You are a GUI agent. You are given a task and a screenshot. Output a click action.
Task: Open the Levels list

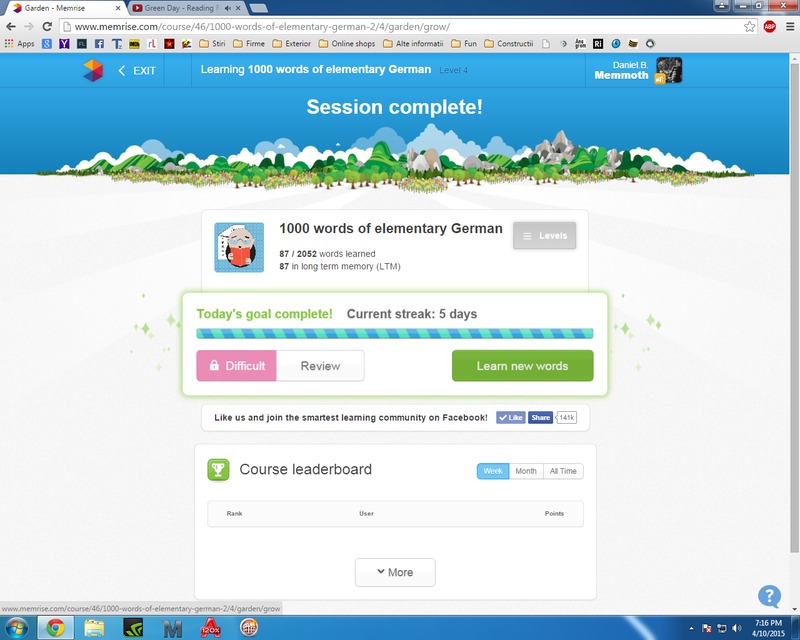point(544,236)
